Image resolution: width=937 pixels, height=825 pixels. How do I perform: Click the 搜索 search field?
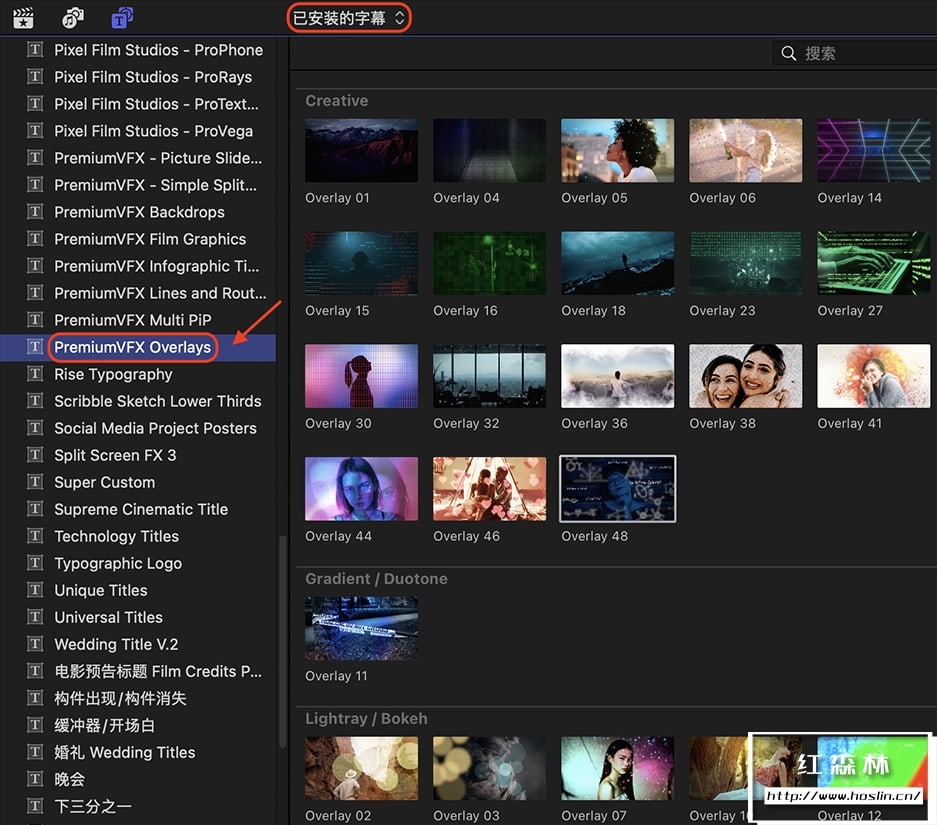(855, 53)
